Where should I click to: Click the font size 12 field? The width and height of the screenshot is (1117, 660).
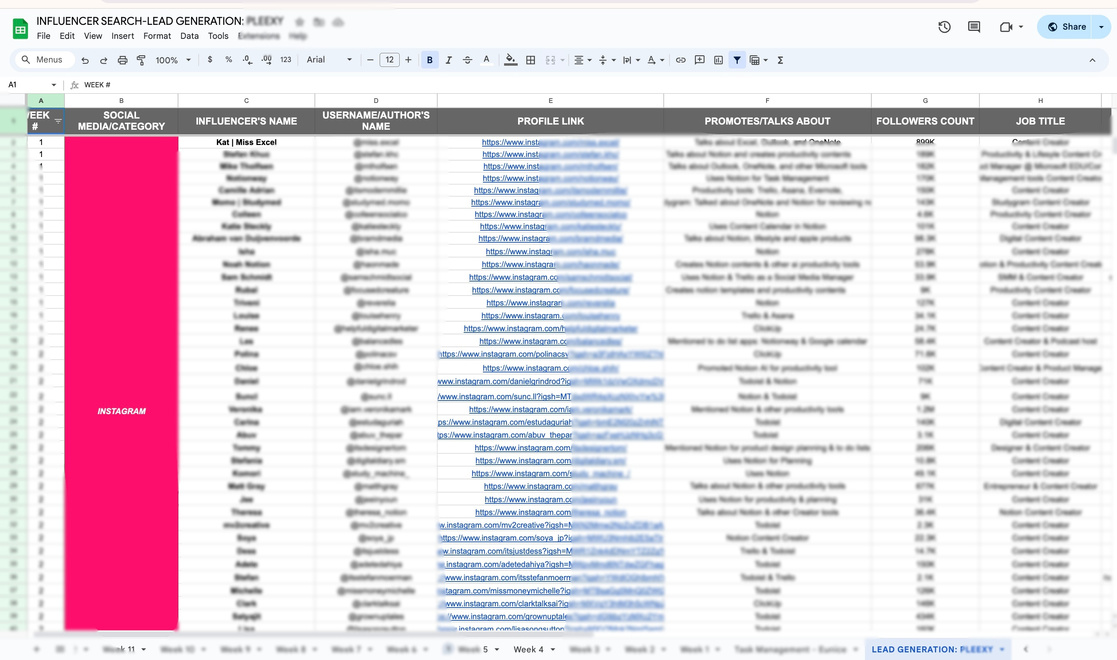click(389, 60)
